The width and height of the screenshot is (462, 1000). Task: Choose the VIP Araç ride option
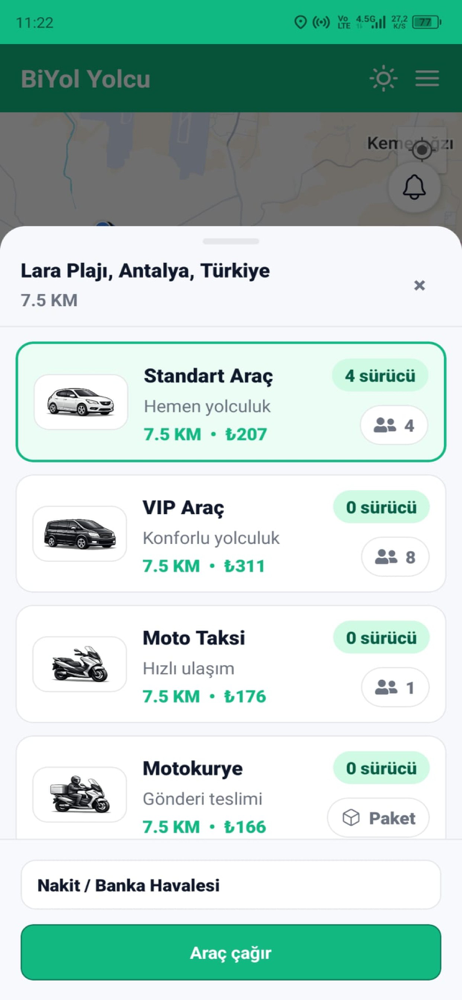click(x=231, y=533)
